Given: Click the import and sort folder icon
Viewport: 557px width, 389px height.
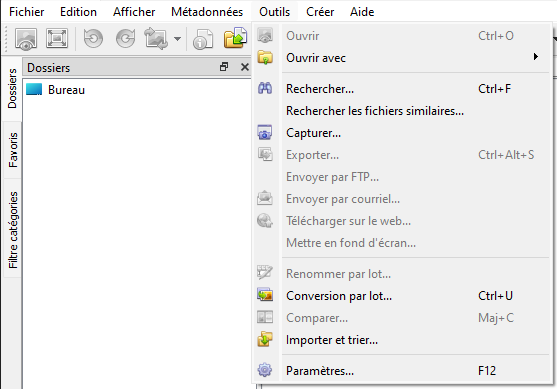Looking at the screenshot, I should [265, 339].
